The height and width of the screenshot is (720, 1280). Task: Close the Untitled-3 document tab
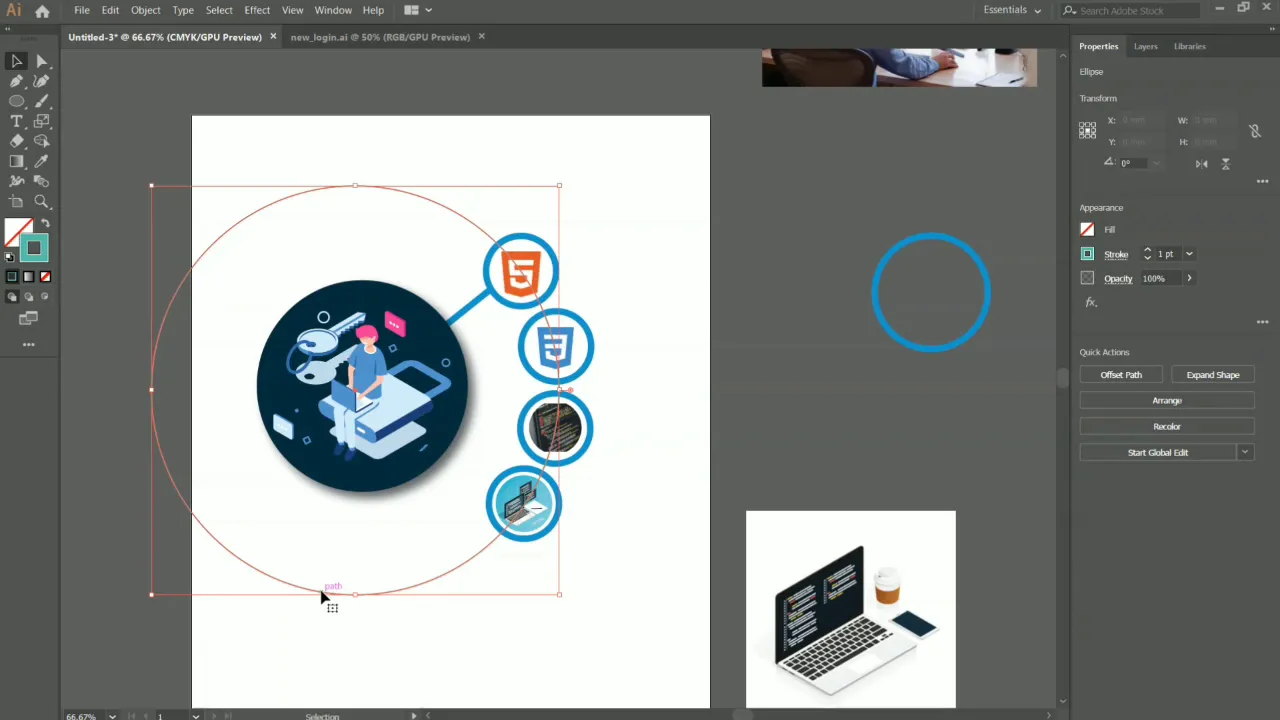tap(273, 36)
